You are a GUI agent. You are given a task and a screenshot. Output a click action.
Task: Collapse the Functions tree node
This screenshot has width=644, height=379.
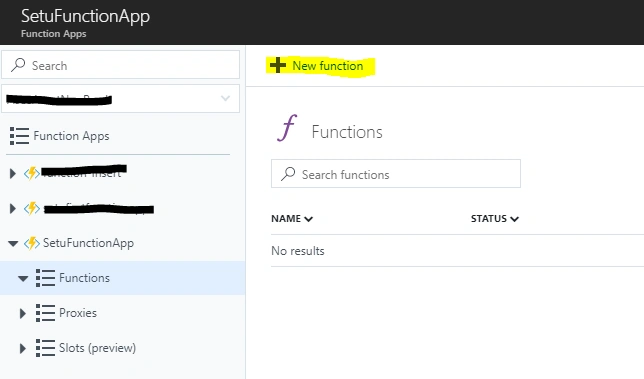click(x=23, y=279)
